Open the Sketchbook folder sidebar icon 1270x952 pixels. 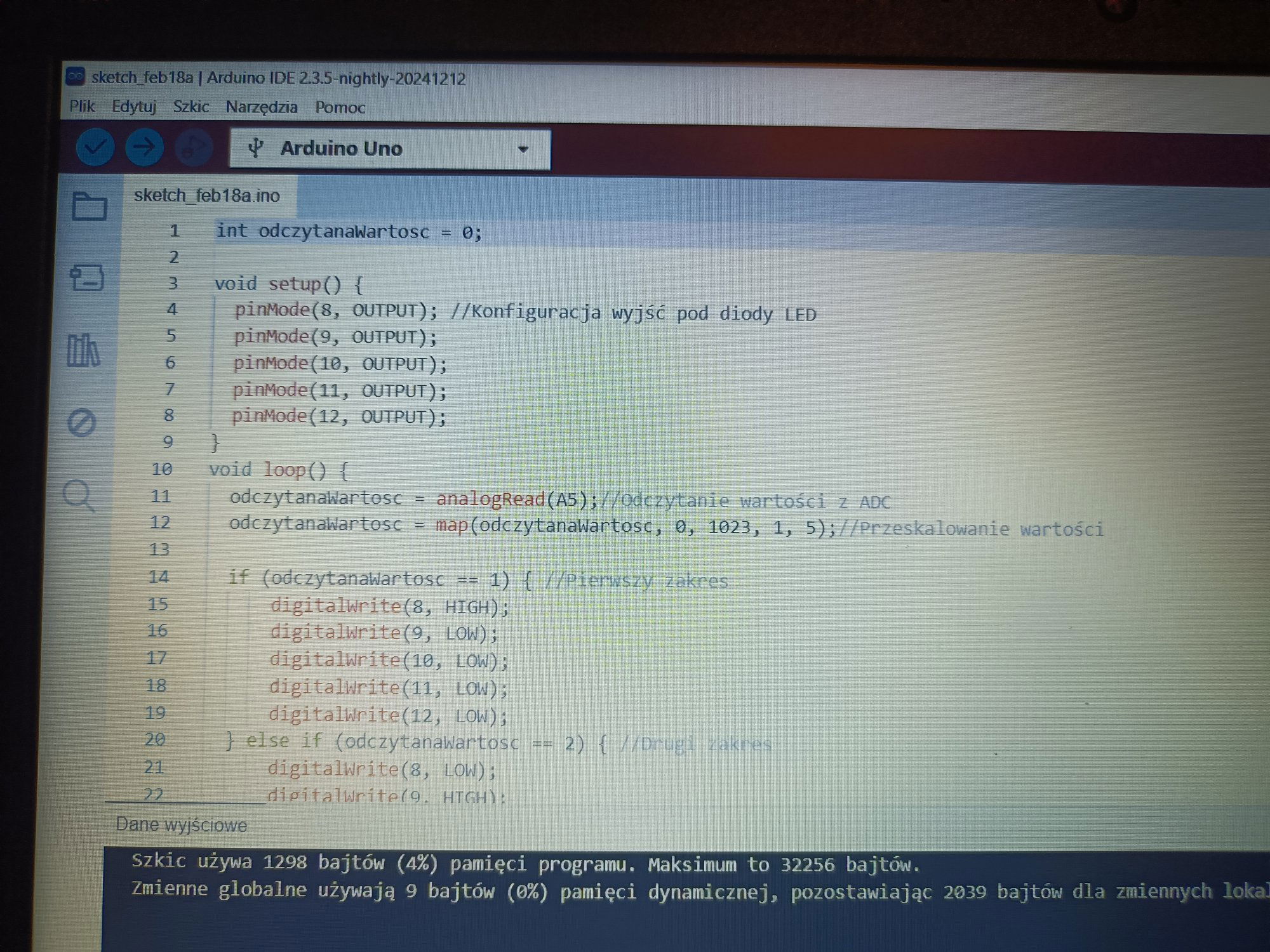89,206
